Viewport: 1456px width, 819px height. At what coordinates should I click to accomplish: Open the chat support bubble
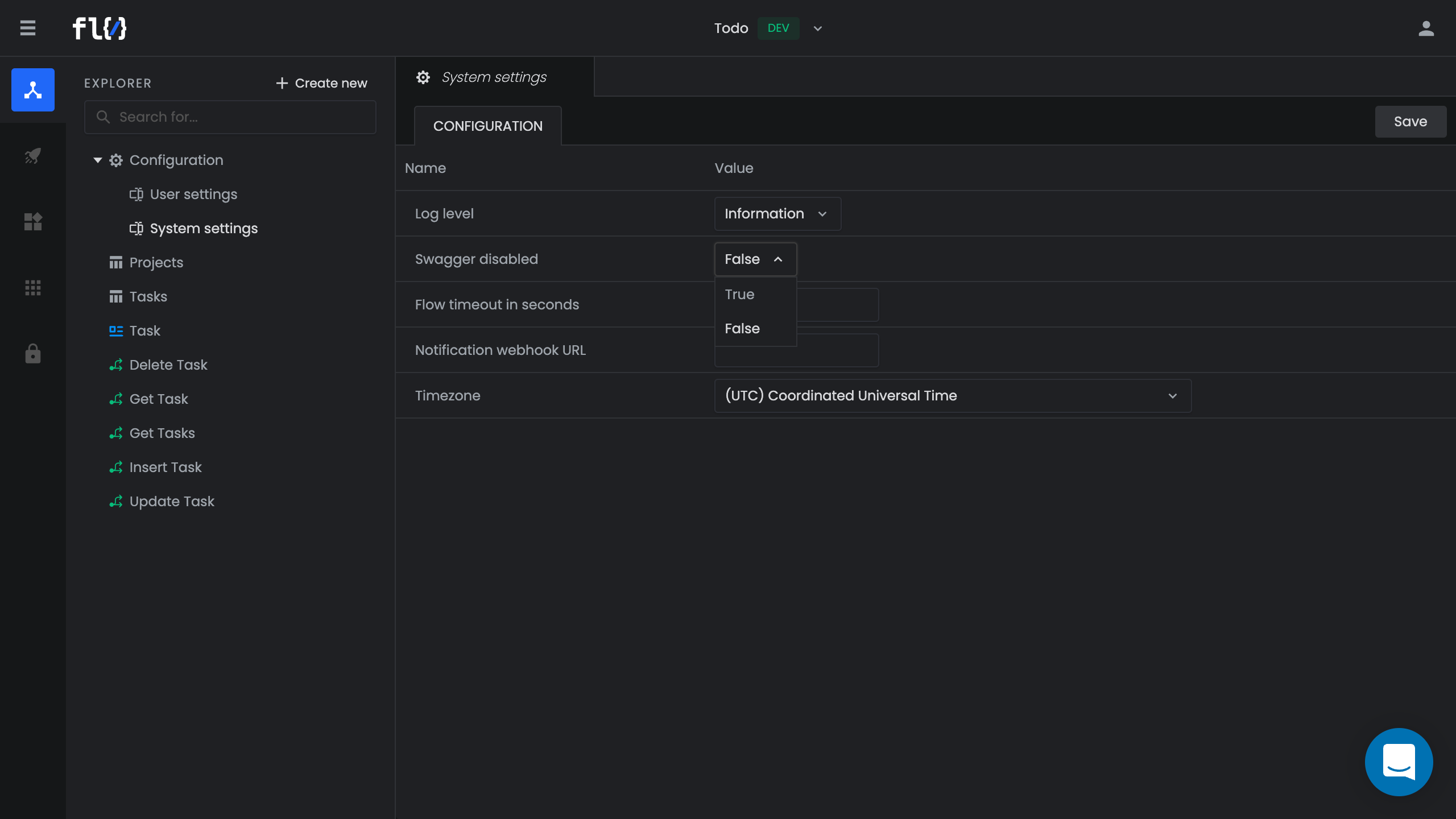(1399, 762)
